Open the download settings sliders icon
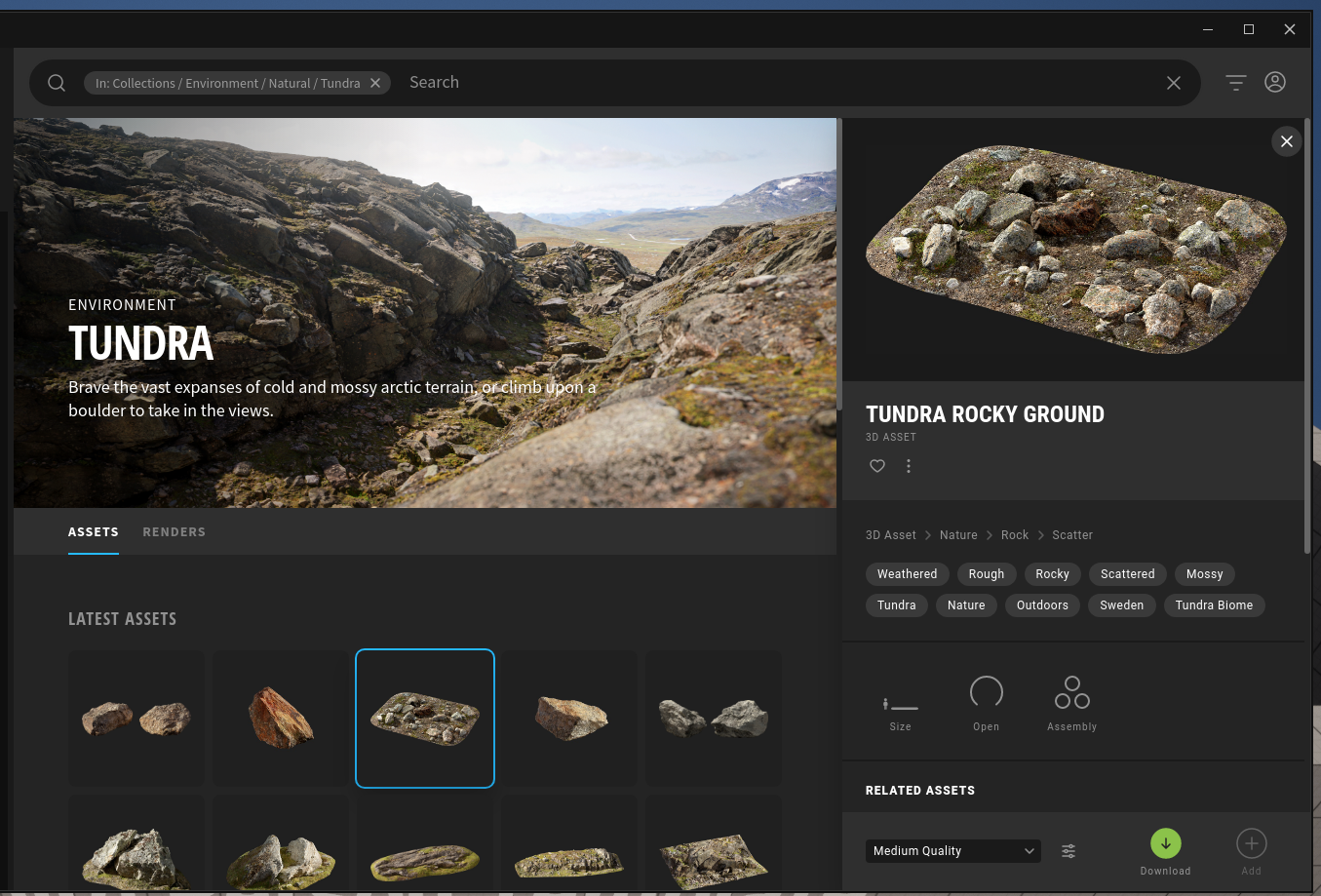 click(1068, 851)
